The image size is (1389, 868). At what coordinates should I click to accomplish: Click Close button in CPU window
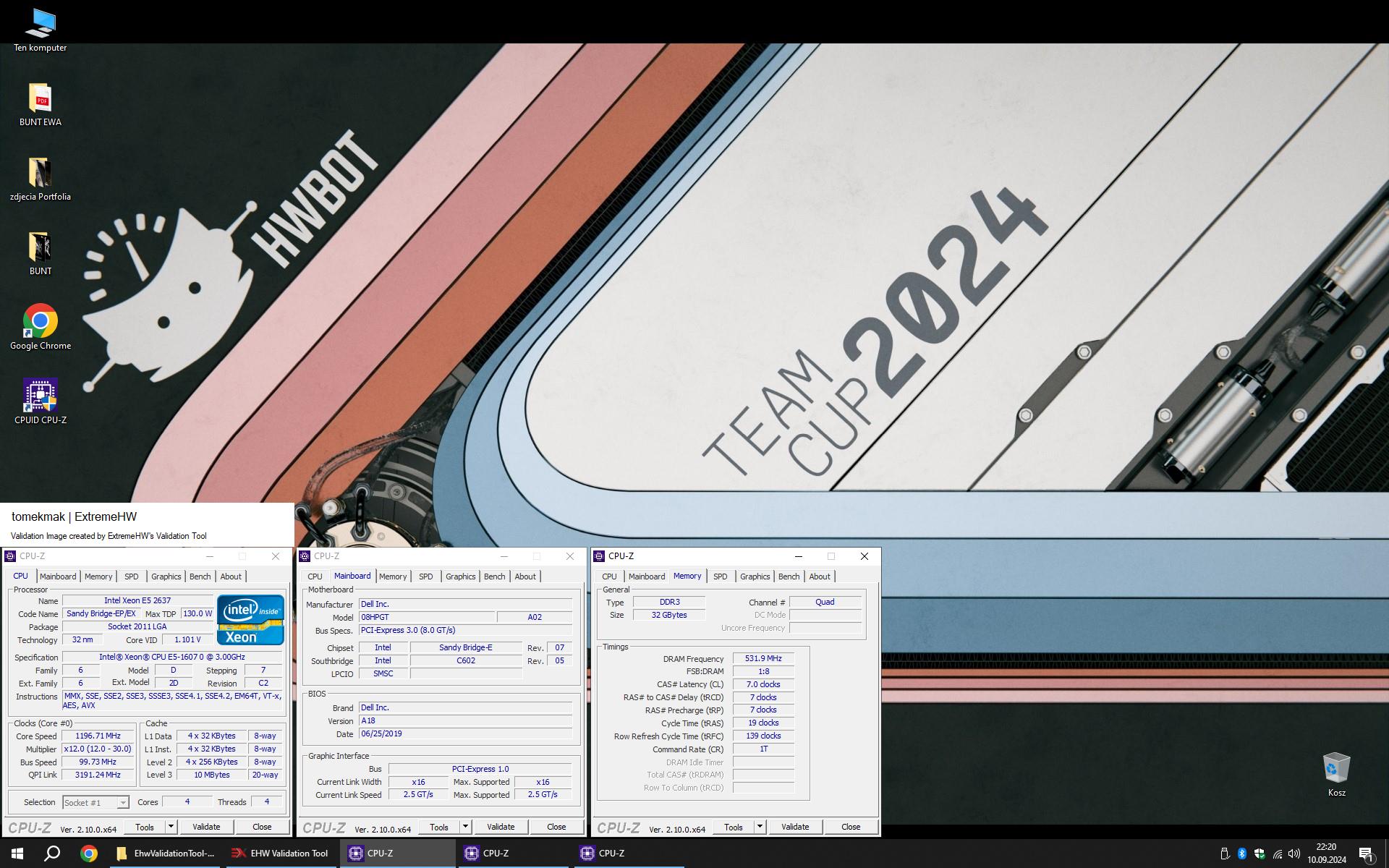[x=262, y=827]
